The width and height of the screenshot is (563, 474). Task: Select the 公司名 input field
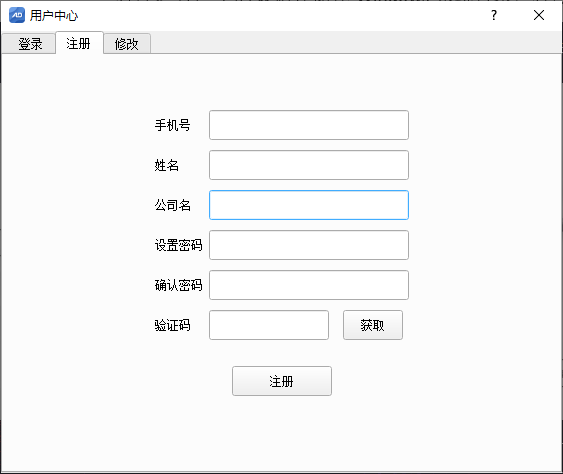[309, 205]
